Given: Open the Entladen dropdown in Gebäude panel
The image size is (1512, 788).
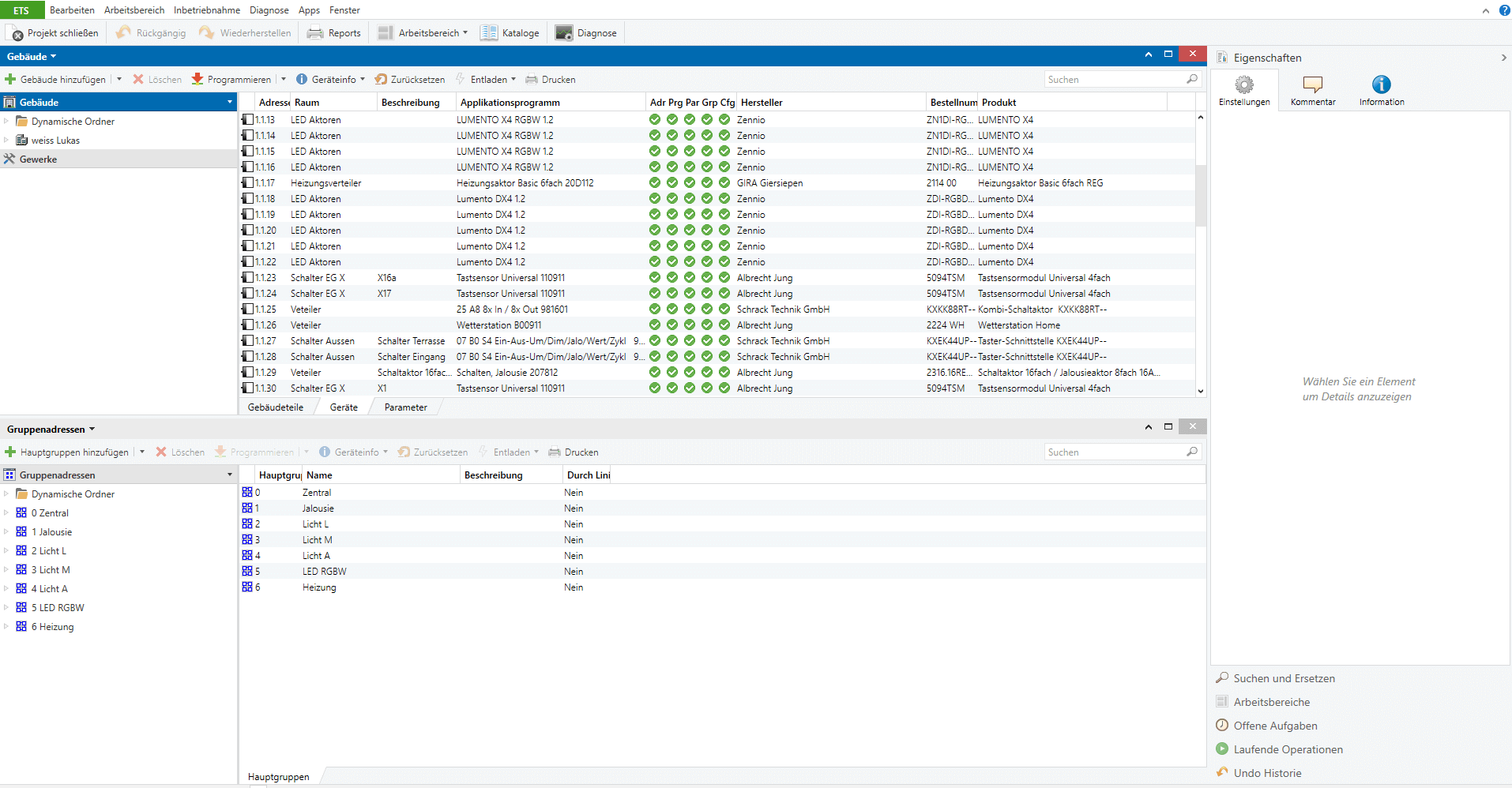Looking at the screenshot, I should [513, 80].
